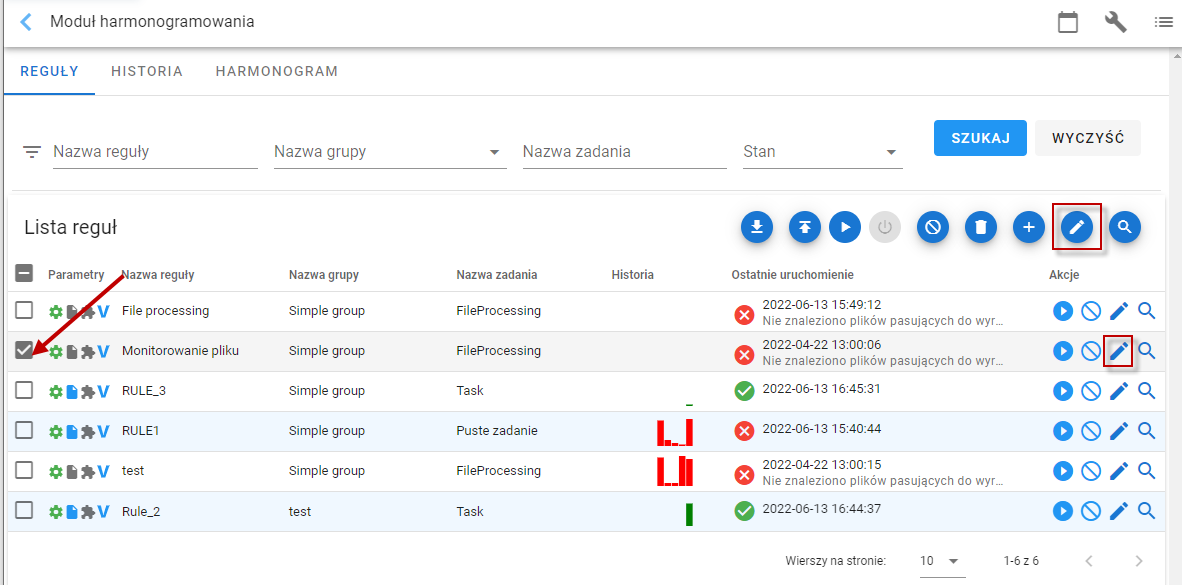This screenshot has width=1182, height=585.
Task: Go back using the blue arrow
Action: coord(26,22)
